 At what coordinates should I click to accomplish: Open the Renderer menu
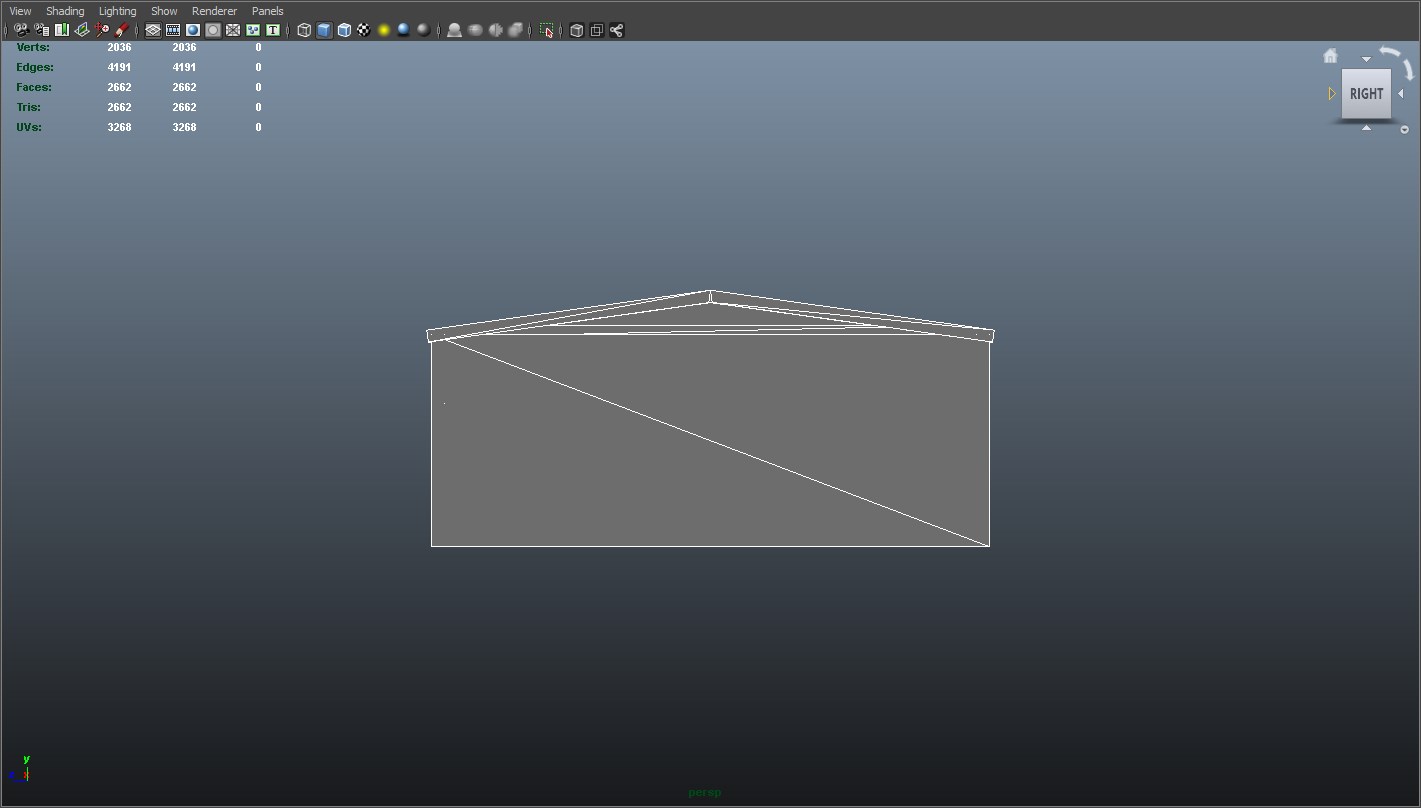point(214,11)
